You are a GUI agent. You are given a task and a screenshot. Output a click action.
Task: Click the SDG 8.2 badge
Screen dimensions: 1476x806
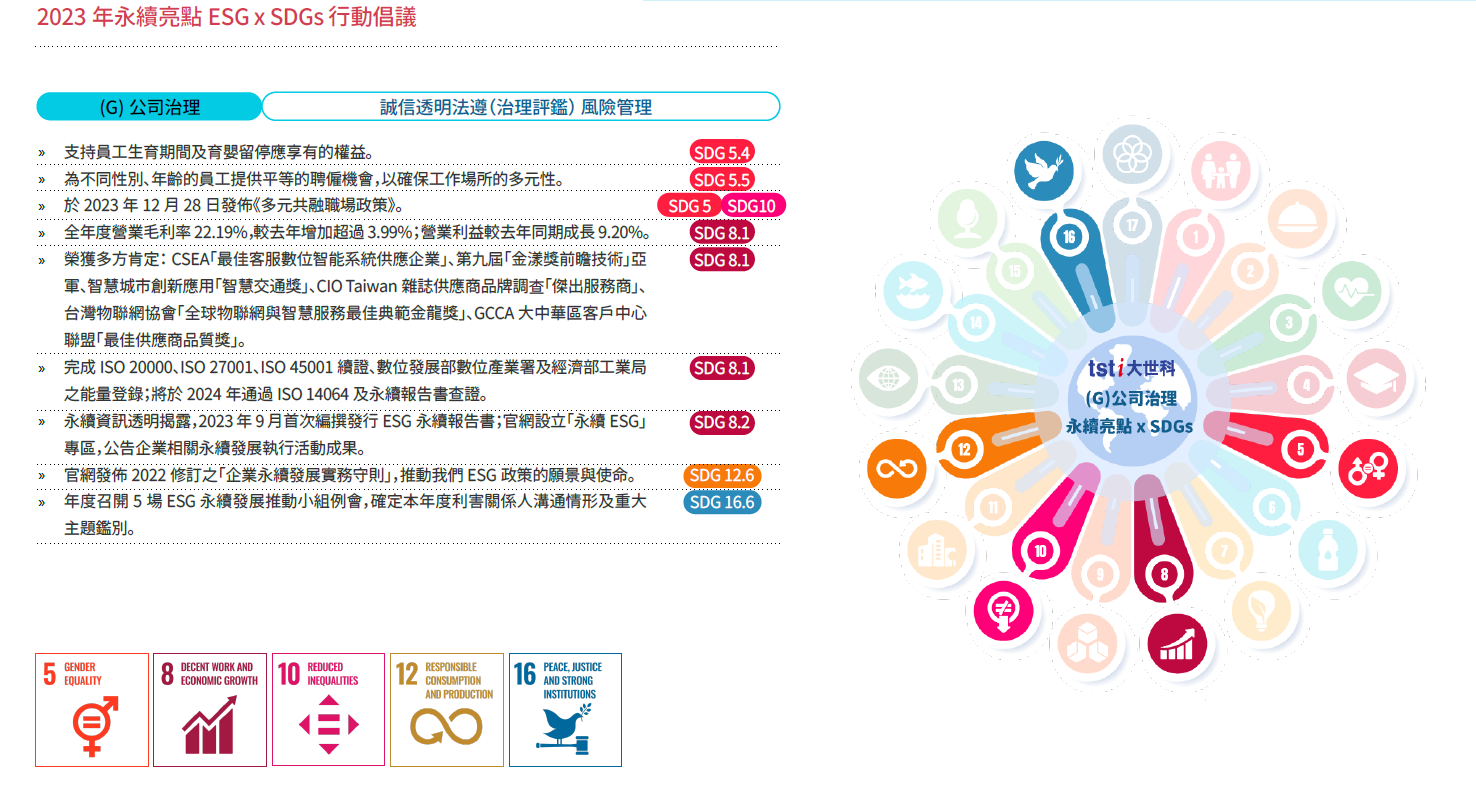722,422
